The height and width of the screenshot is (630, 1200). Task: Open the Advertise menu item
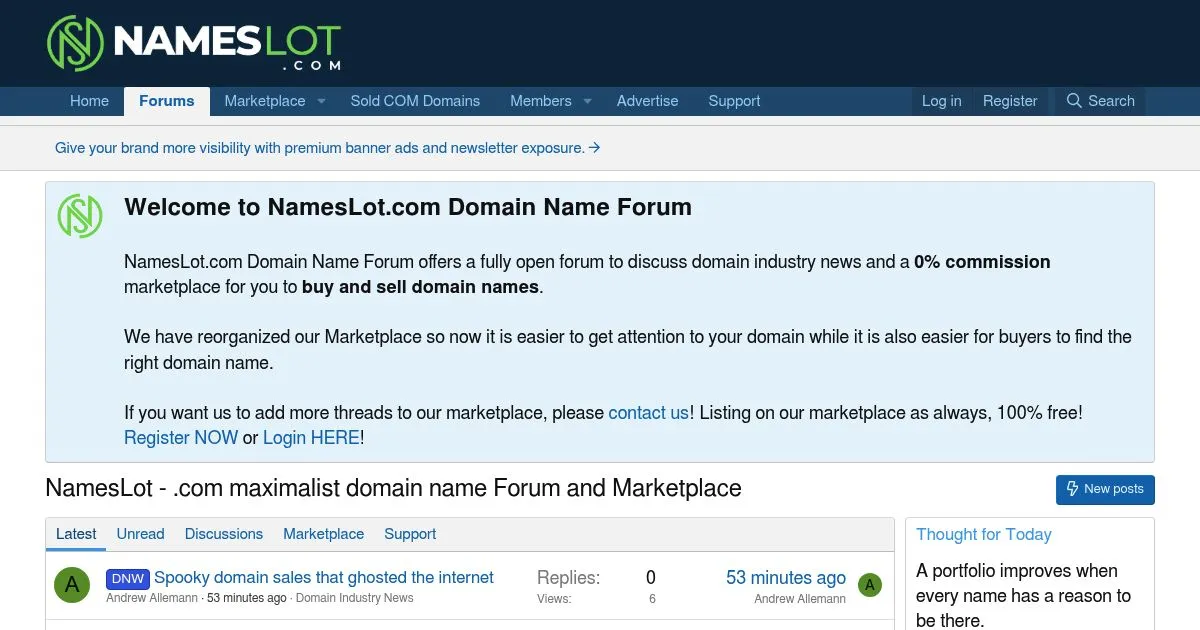647,101
